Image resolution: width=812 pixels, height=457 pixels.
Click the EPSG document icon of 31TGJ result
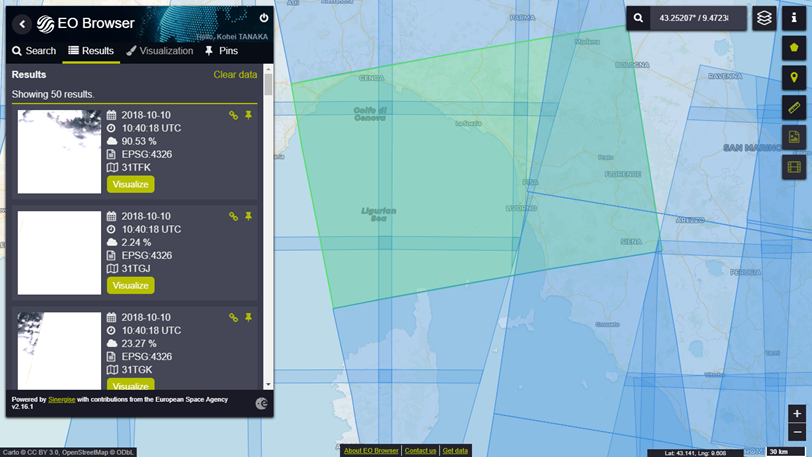coord(111,255)
